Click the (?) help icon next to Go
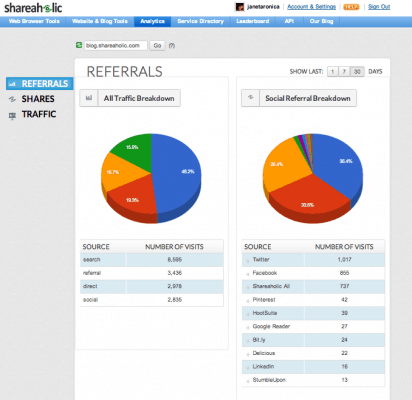Viewport: 412px width, 400px height. 172,46
